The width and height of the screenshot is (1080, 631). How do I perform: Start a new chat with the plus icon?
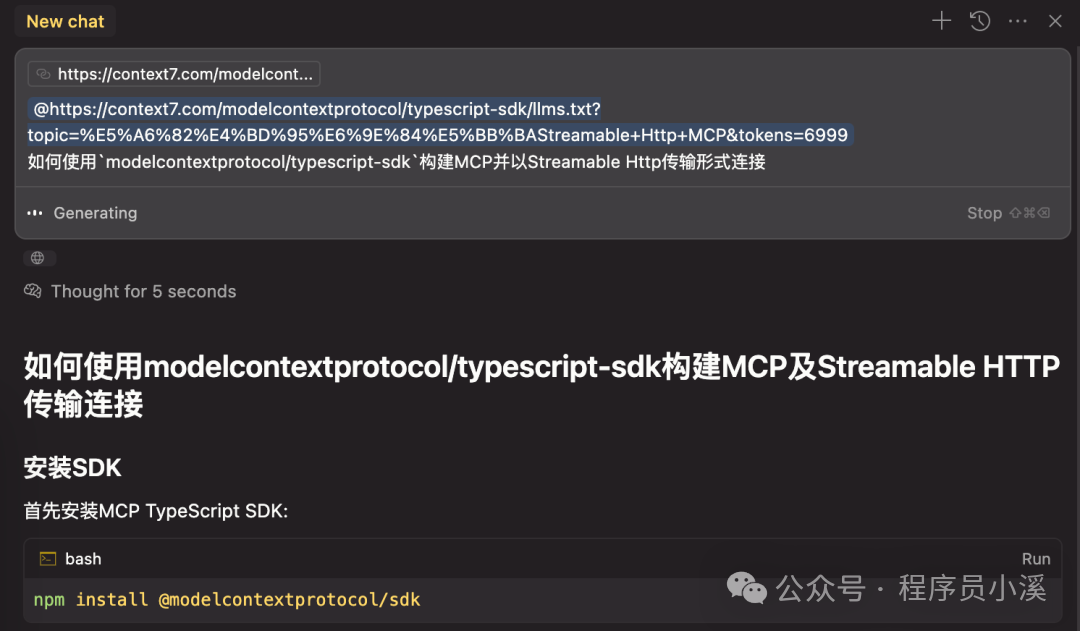pos(941,20)
